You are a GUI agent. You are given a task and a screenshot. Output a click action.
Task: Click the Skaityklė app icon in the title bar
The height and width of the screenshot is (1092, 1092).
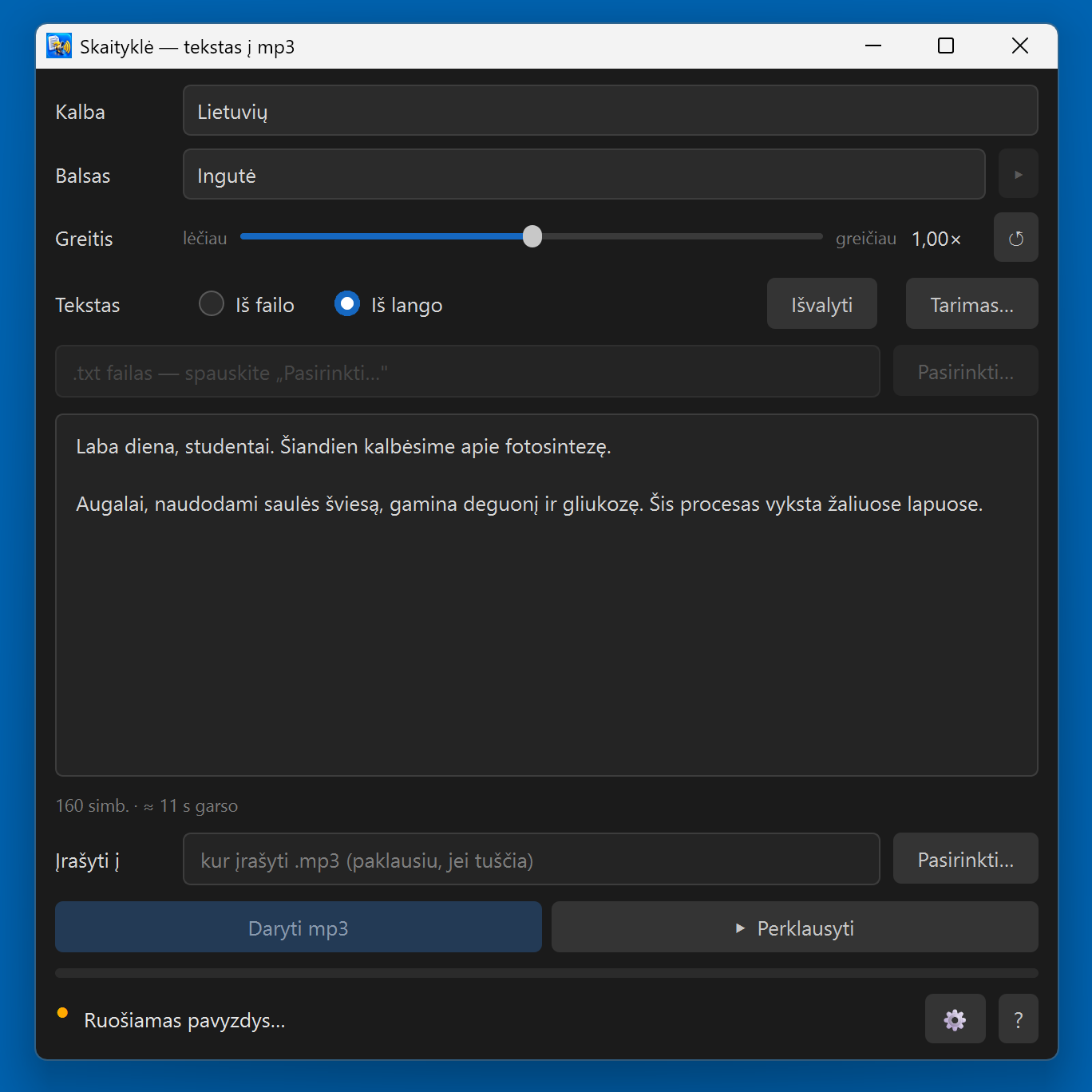(x=59, y=46)
